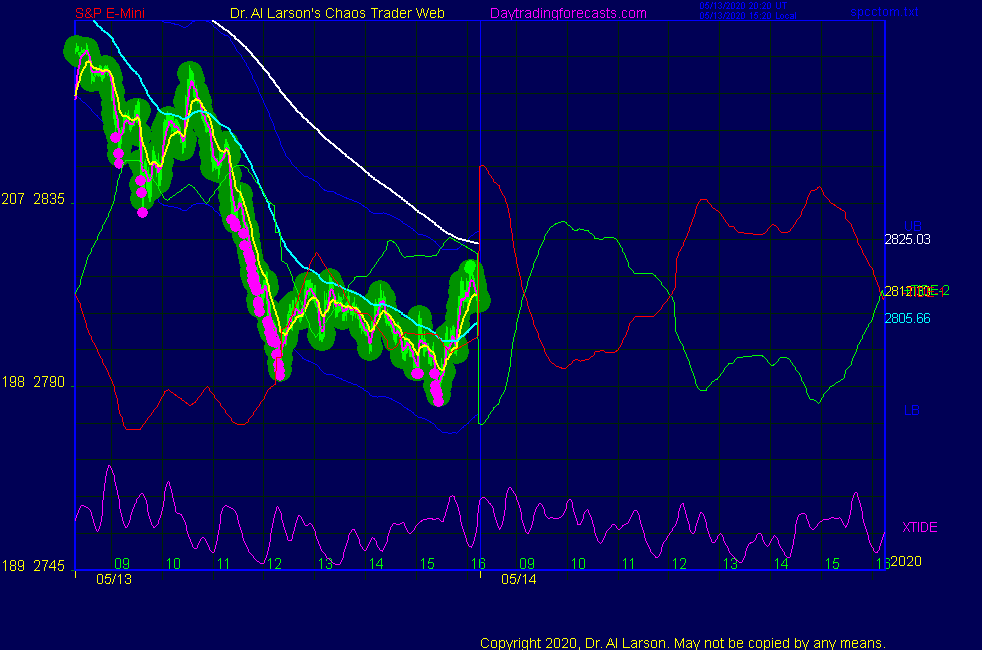This screenshot has height=650, width=982.
Task: Click "Dr. Al Larson's Chaos Trader Web" heading
Action: click(x=337, y=13)
